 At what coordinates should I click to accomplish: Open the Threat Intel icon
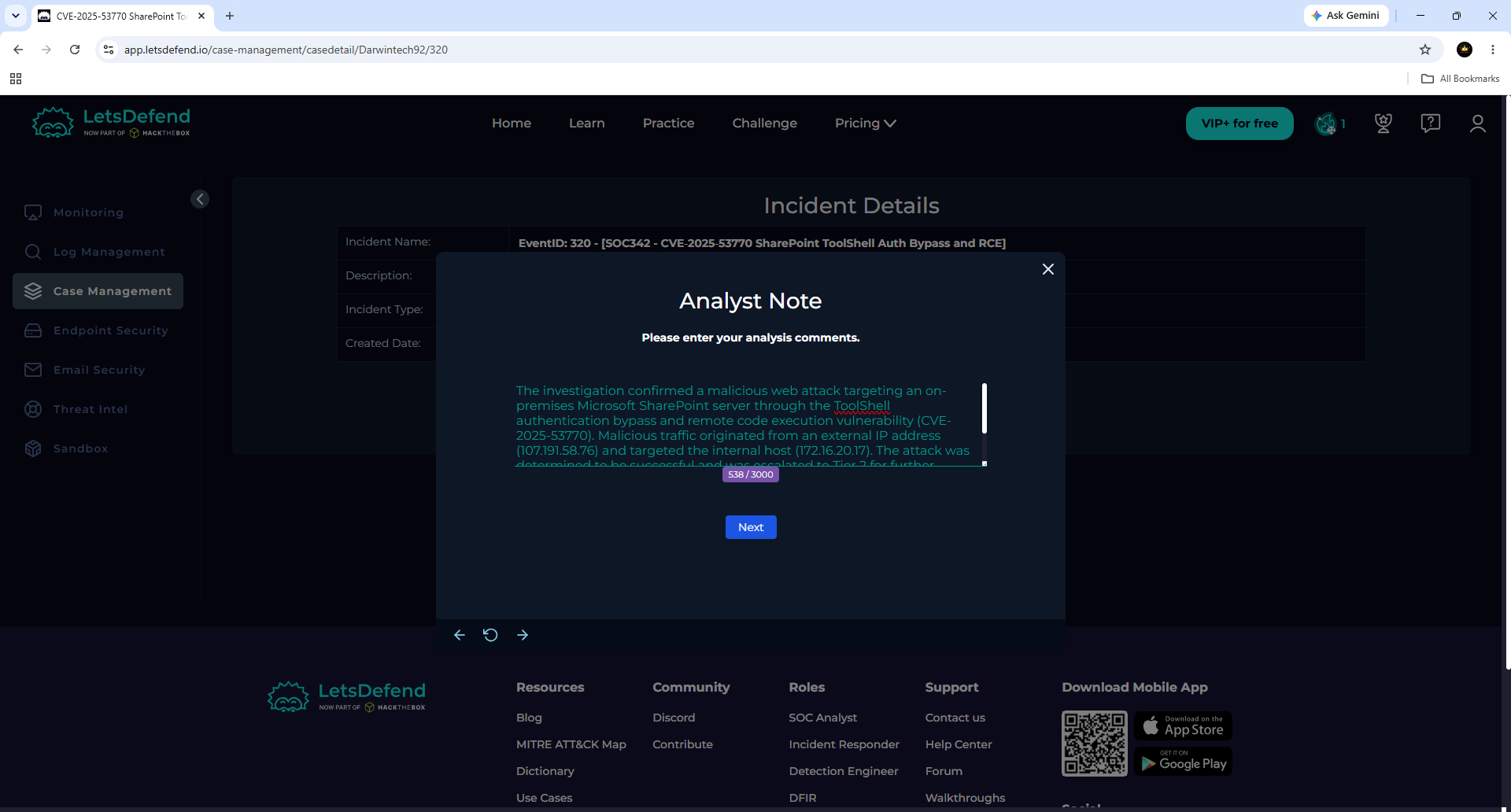coord(33,409)
